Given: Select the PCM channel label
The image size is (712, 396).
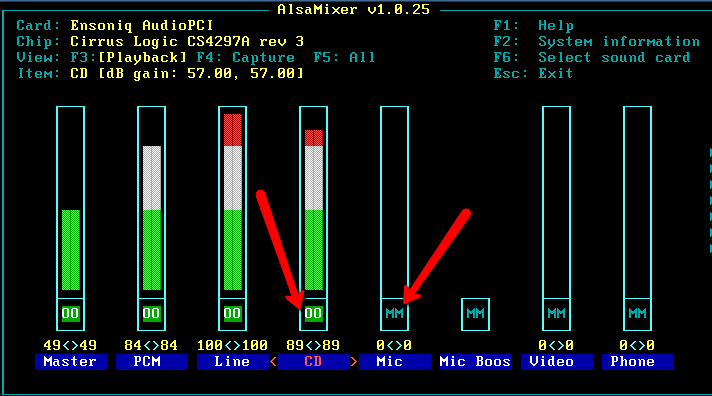Looking at the screenshot, I should pyautogui.click(x=152, y=362).
